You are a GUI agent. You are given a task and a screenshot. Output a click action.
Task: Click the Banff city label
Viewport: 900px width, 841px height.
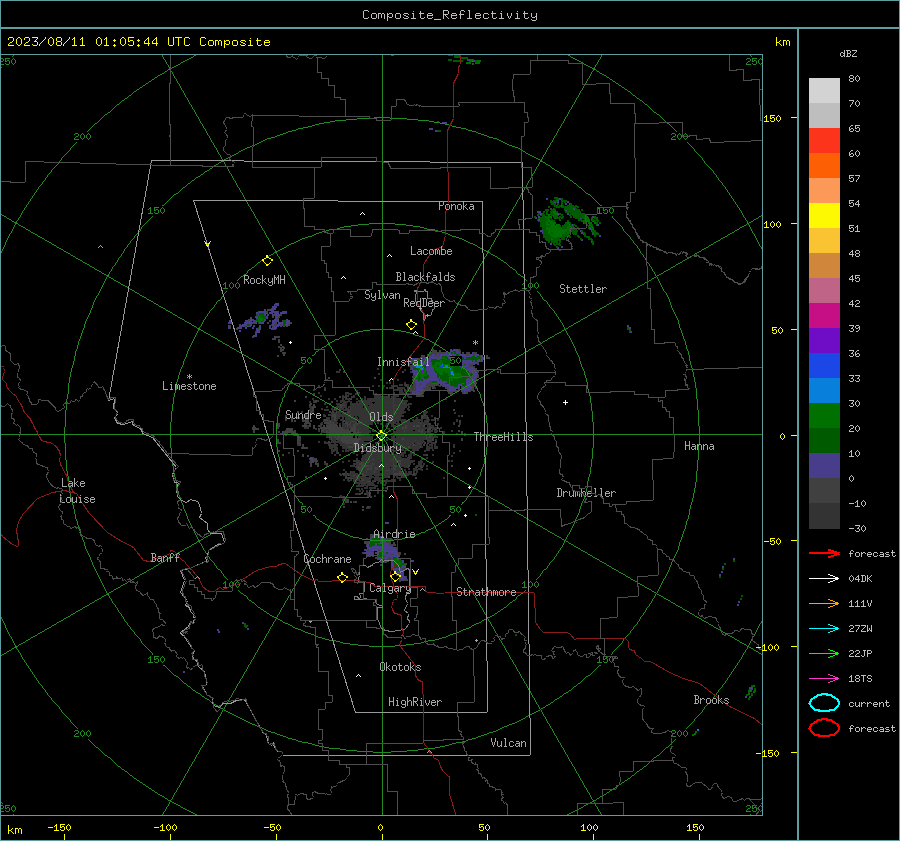click(x=165, y=557)
